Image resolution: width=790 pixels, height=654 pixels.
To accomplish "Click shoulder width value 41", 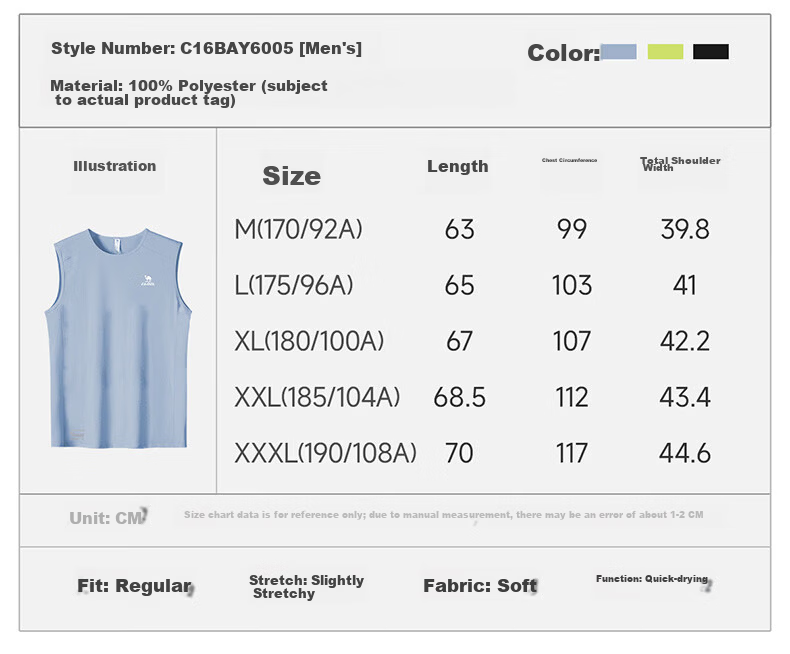I will [x=685, y=286].
